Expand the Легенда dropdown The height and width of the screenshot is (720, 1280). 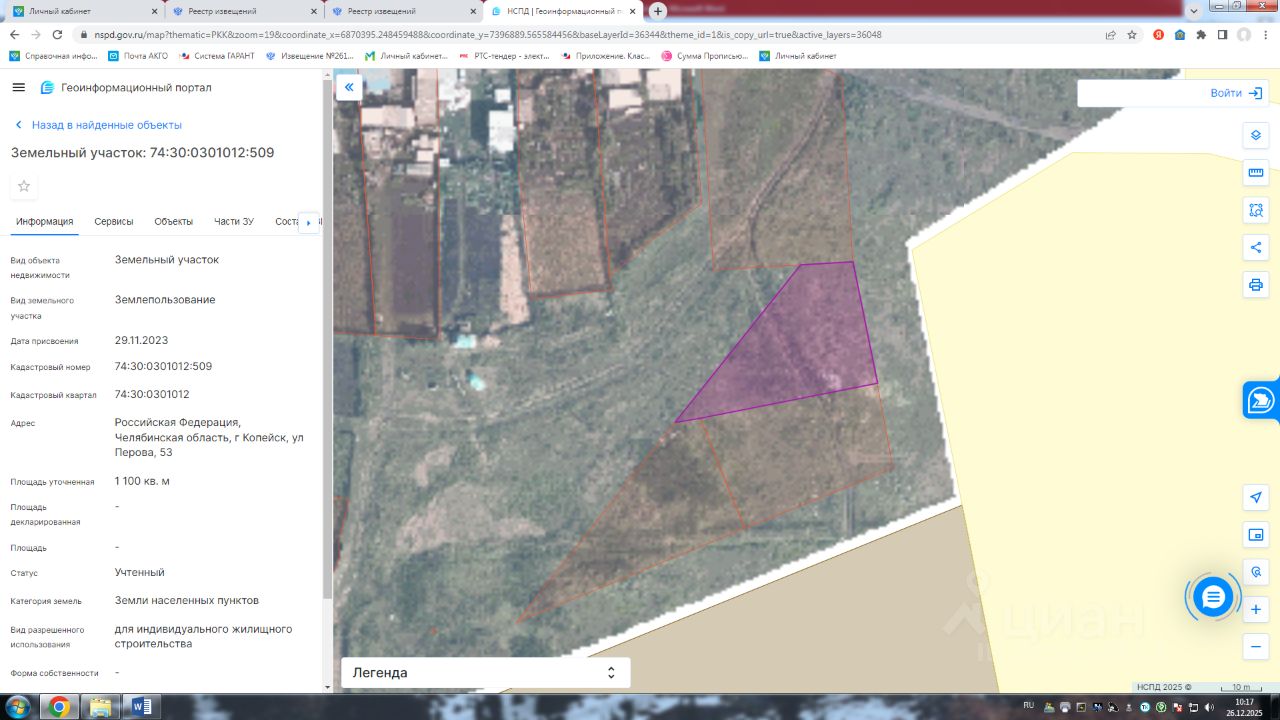pos(486,673)
